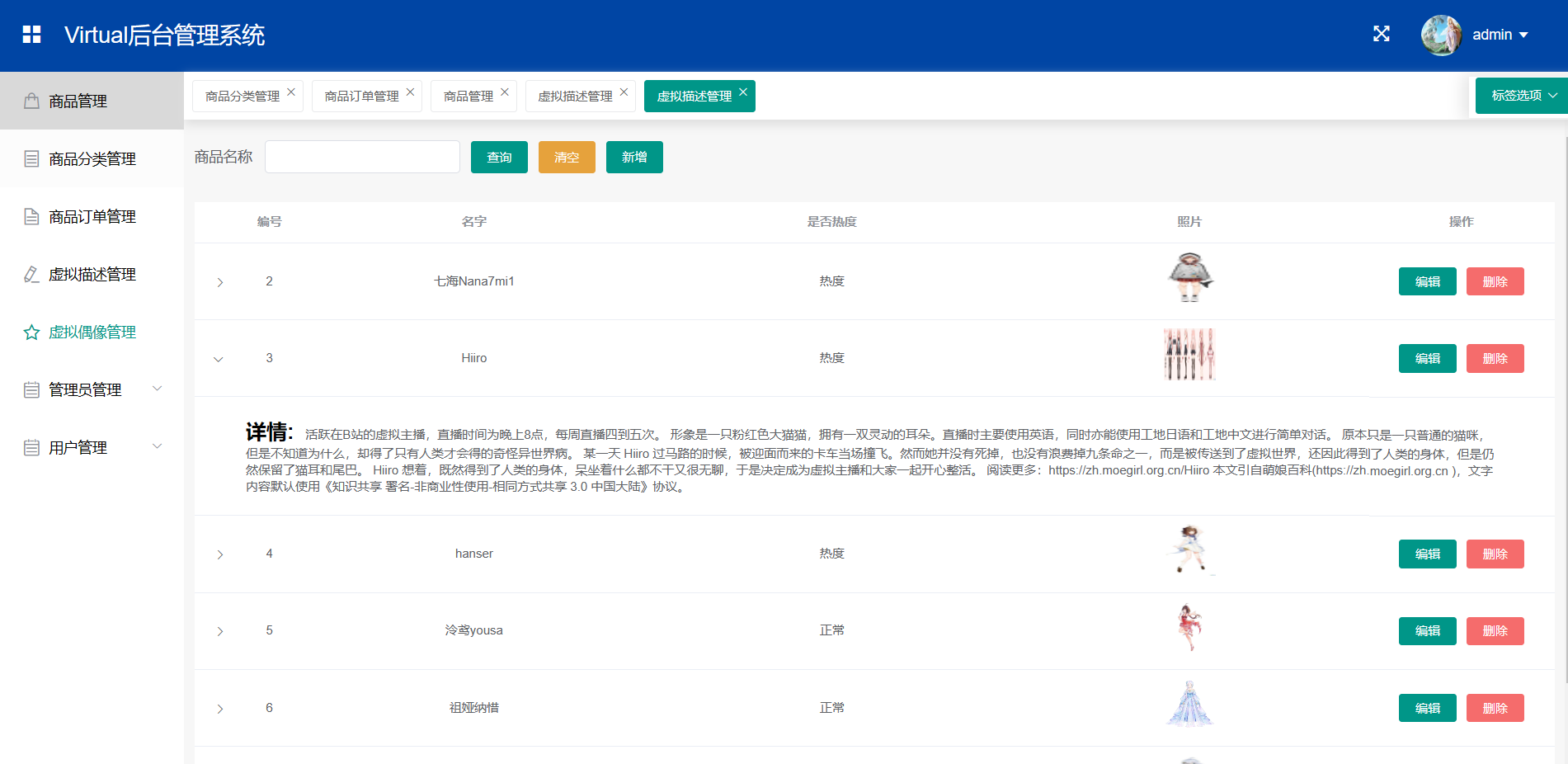
Task: Click the 编号 column header
Action: tap(269, 222)
